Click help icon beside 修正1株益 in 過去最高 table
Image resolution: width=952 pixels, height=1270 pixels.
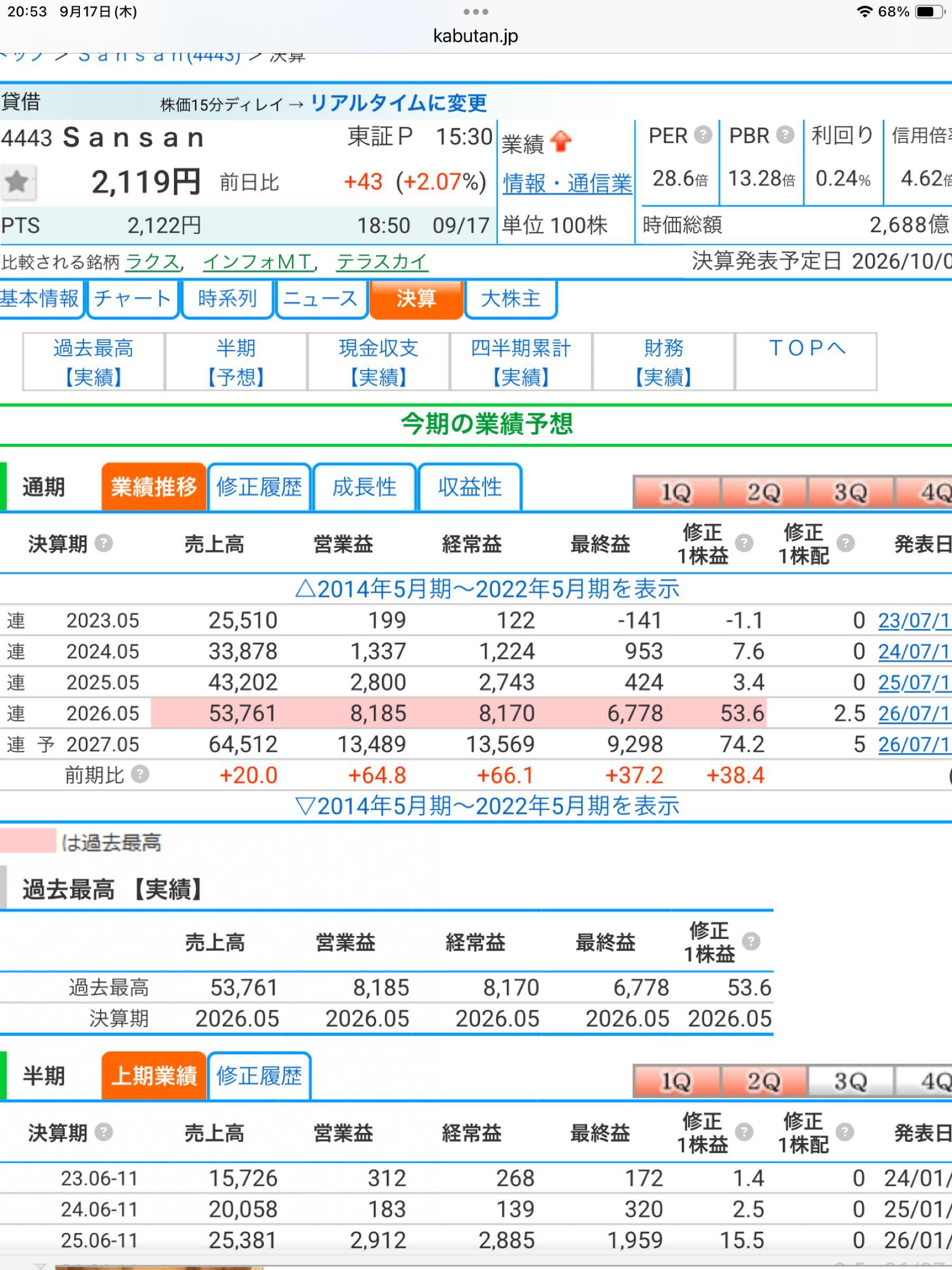point(751,941)
